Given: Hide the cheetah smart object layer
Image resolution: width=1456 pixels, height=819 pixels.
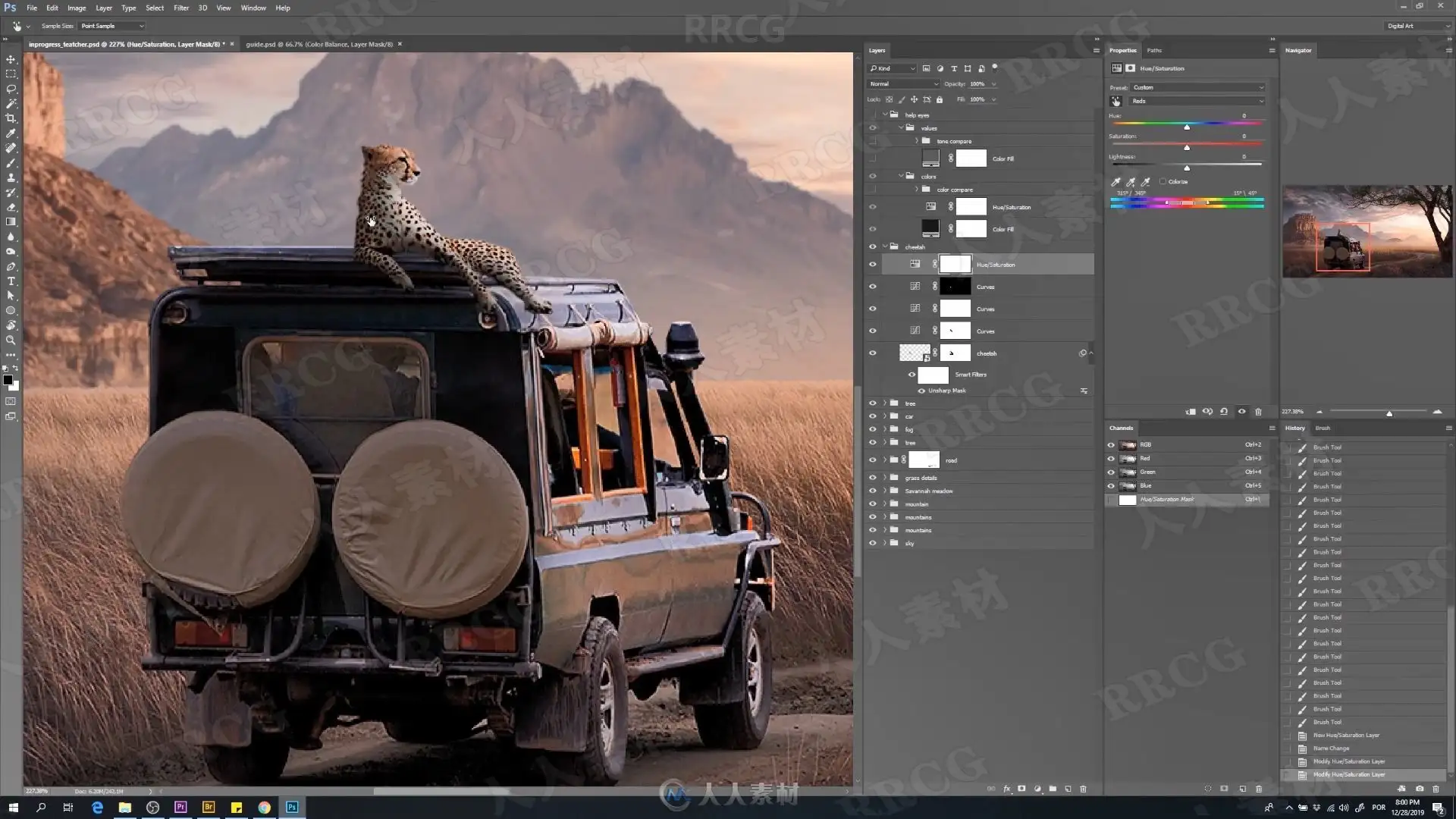Looking at the screenshot, I should 872,353.
